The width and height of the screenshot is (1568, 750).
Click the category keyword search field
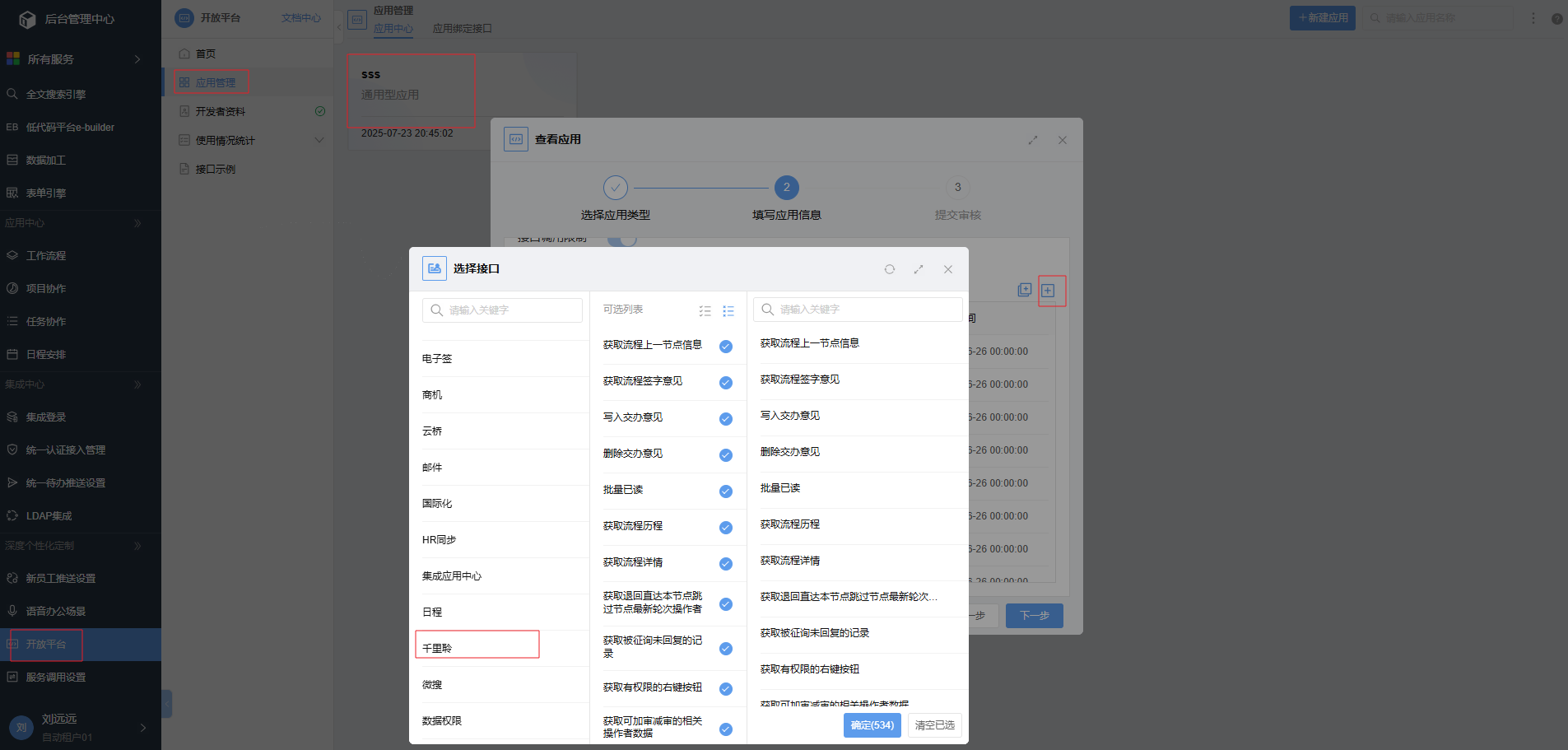tap(502, 310)
